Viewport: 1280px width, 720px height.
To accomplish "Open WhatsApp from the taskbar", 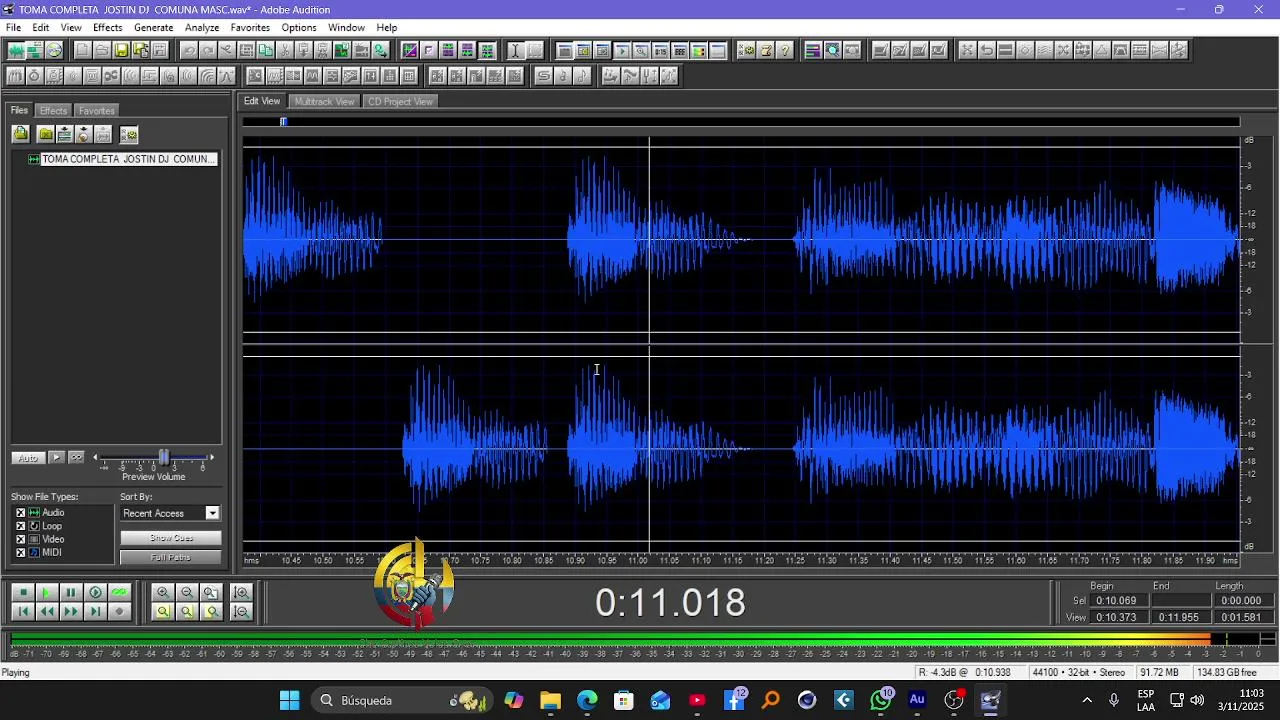I will coord(881,700).
